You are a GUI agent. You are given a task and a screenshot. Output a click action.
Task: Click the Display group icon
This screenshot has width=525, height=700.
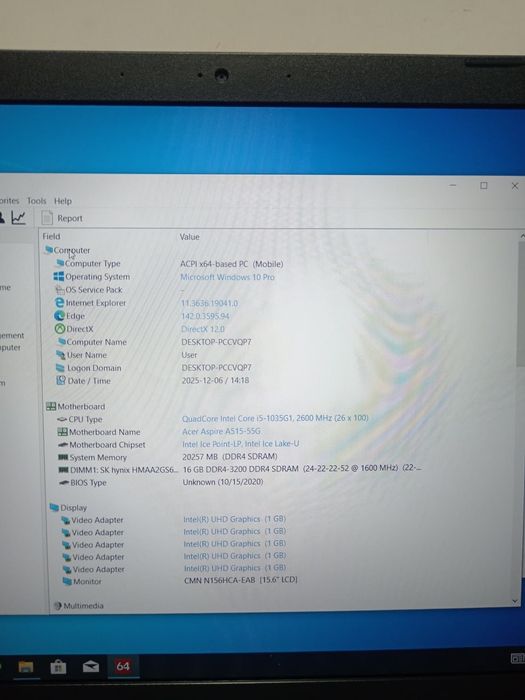pos(54,507)
